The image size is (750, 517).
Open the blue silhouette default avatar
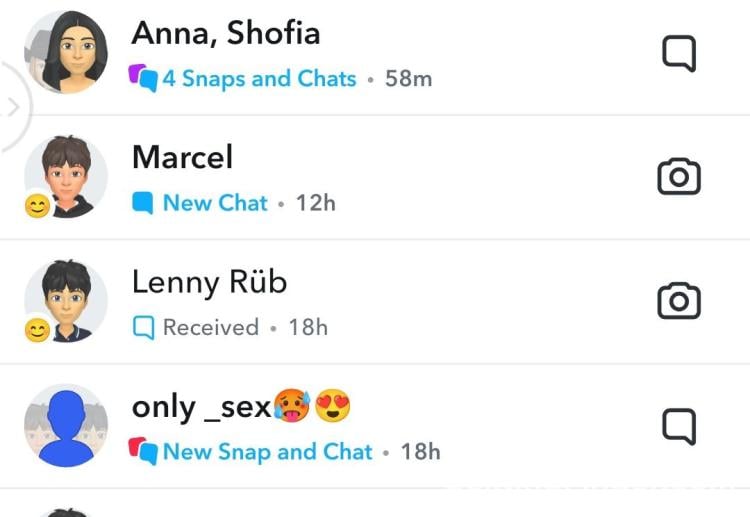click(x=66, y=426)
